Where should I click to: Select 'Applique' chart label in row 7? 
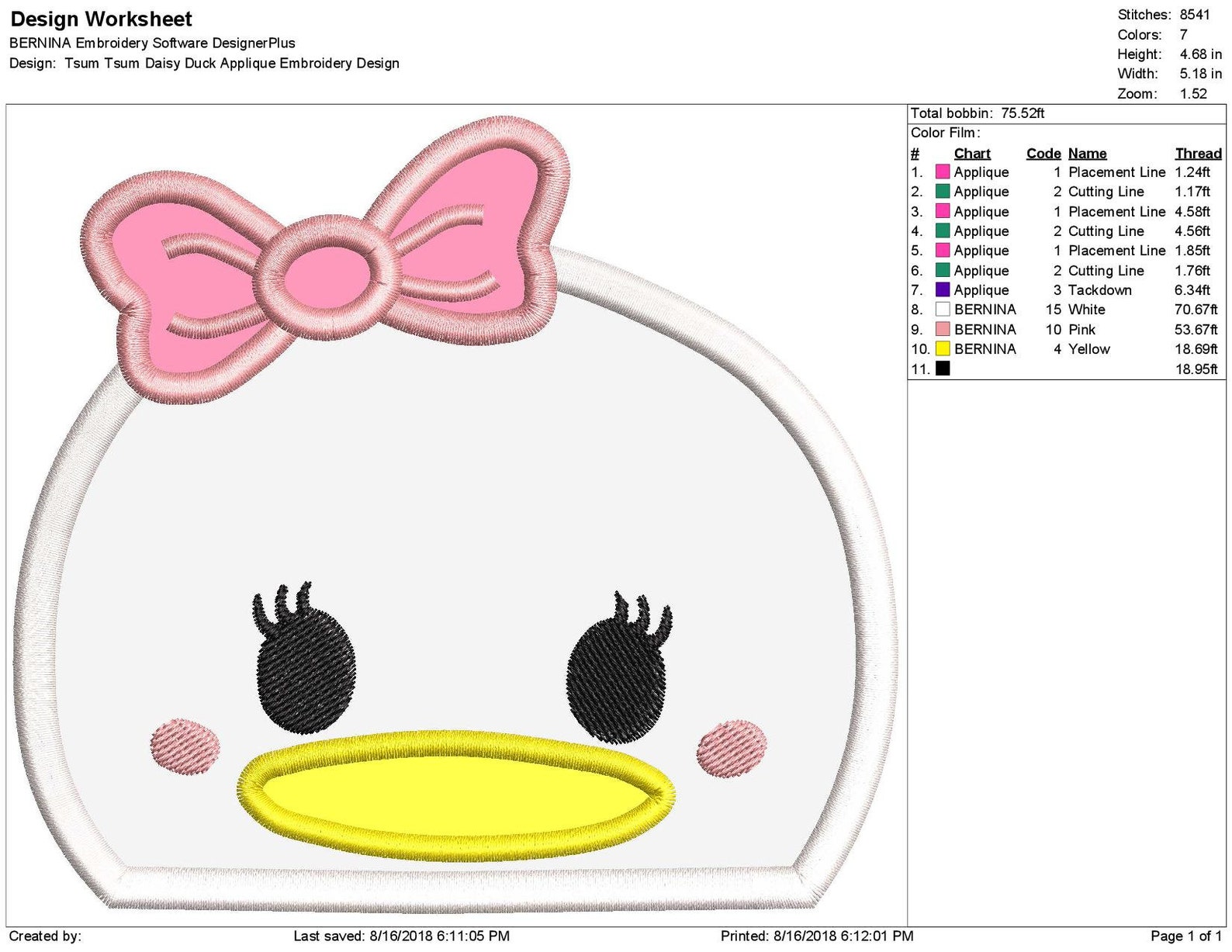(x=981, y=290)
